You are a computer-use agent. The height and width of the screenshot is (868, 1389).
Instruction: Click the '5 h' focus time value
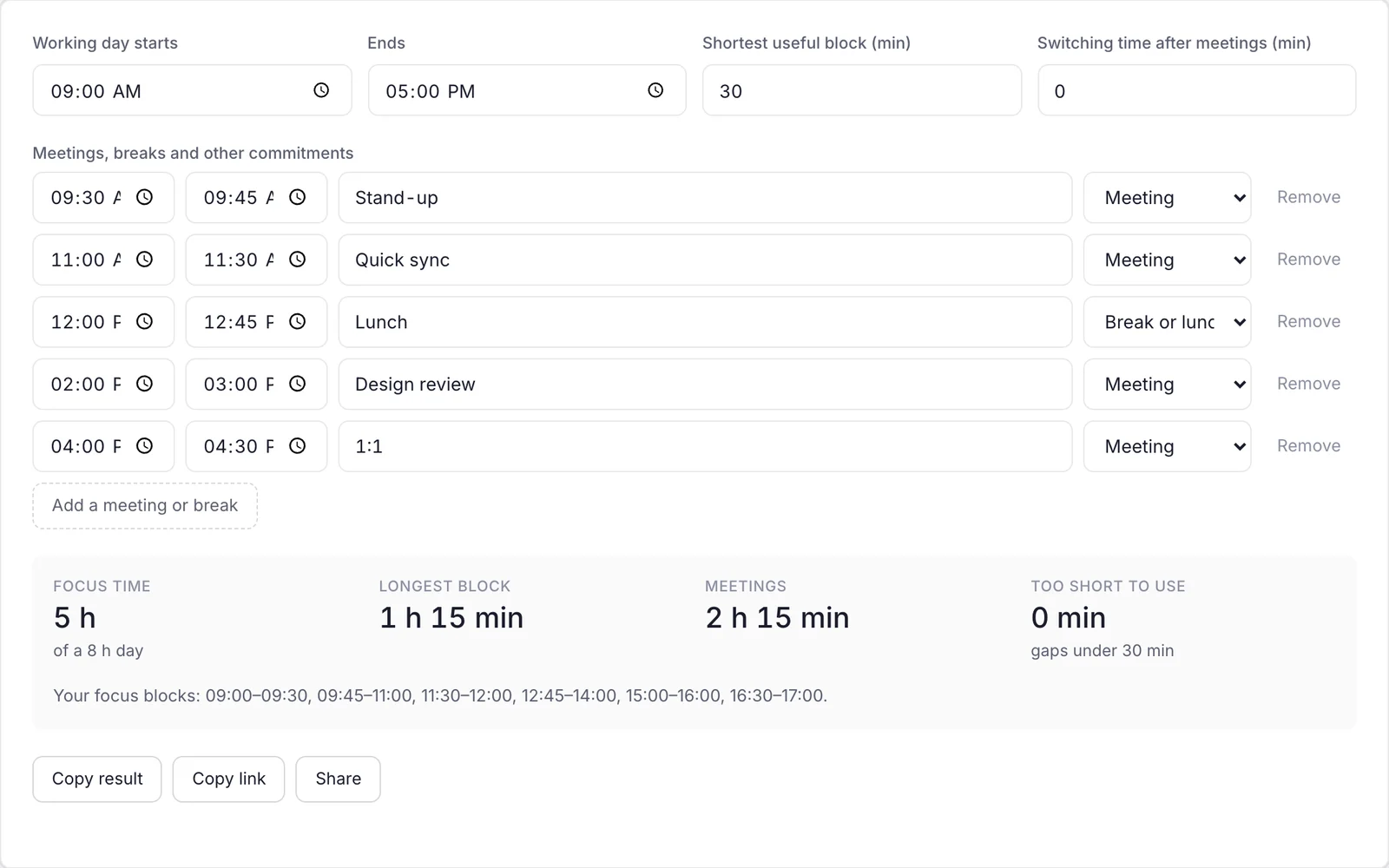pyautogui.click(x=75, y=618)
